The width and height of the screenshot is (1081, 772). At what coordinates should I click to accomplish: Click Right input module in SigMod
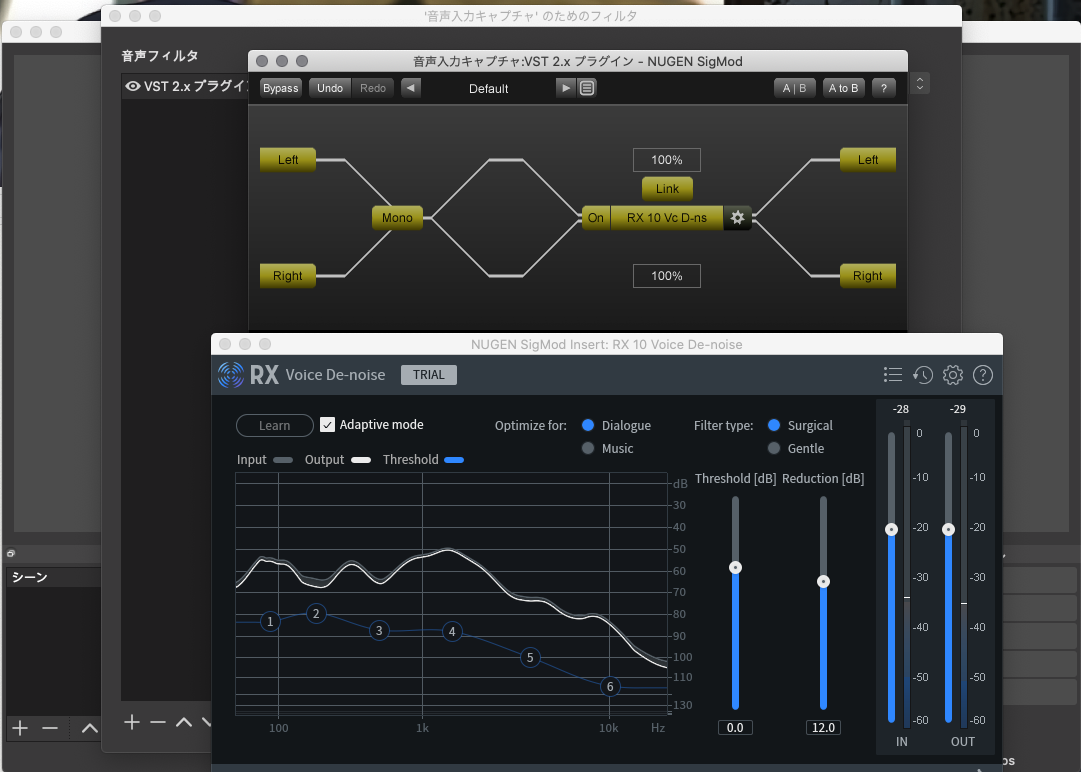pos(288,276)
